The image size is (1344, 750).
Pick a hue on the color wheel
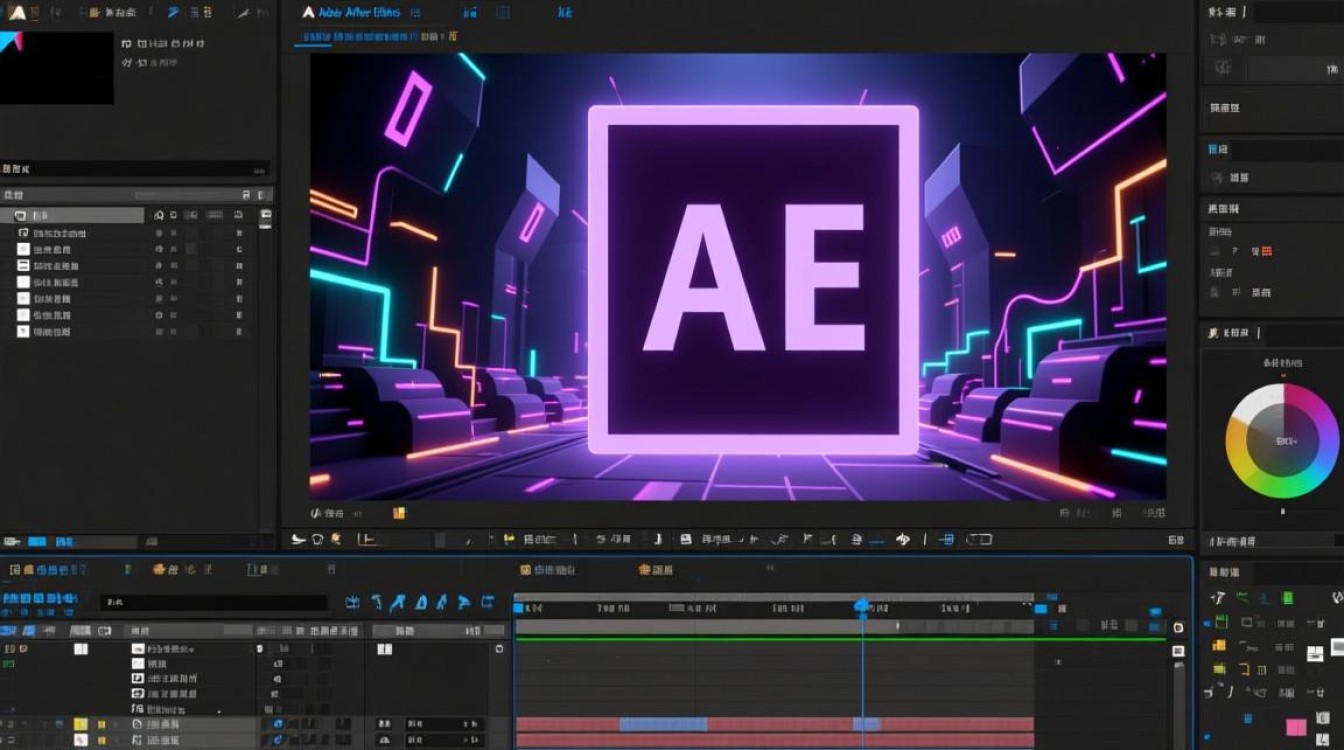[1281, 440]
